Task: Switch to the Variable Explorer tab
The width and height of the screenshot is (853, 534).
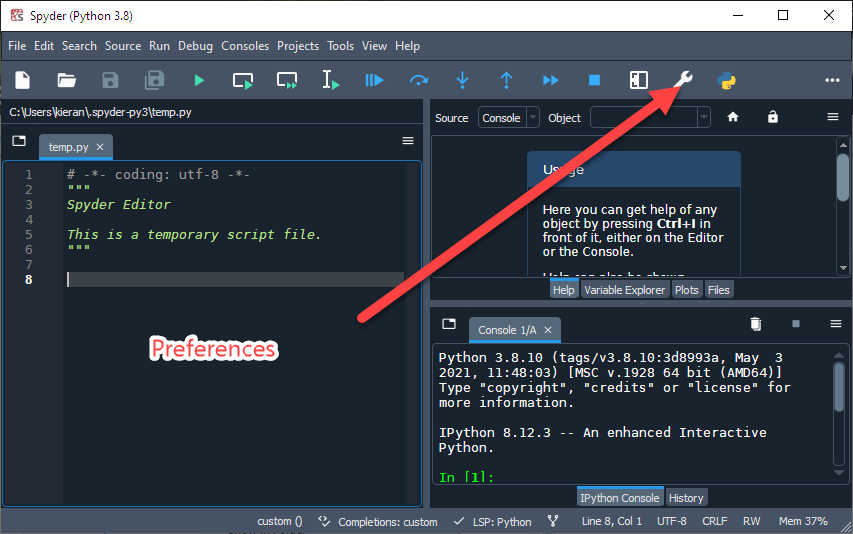Action: 625,290
